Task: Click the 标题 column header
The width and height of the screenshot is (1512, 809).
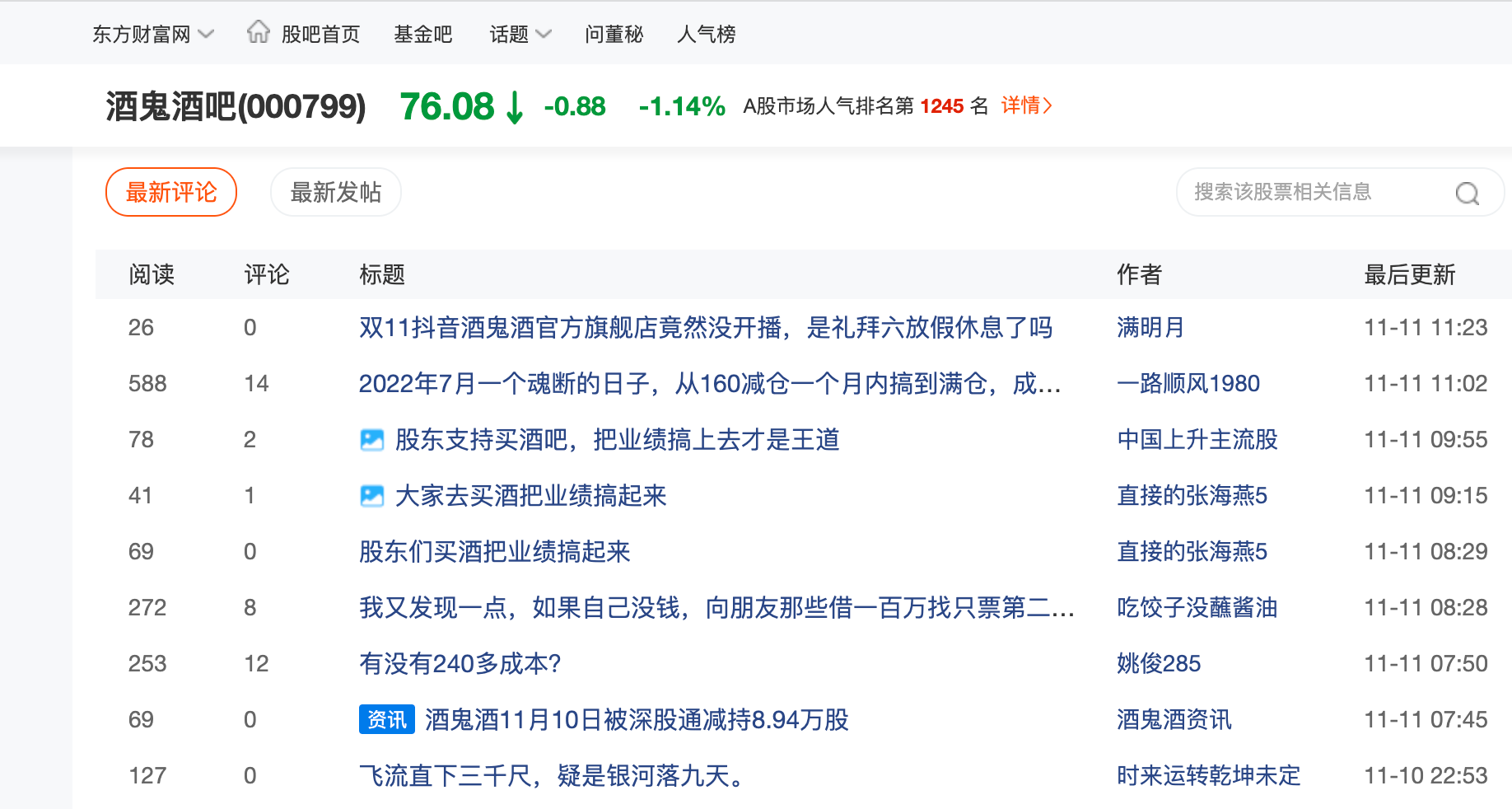Action: click(x=382, y=274)
